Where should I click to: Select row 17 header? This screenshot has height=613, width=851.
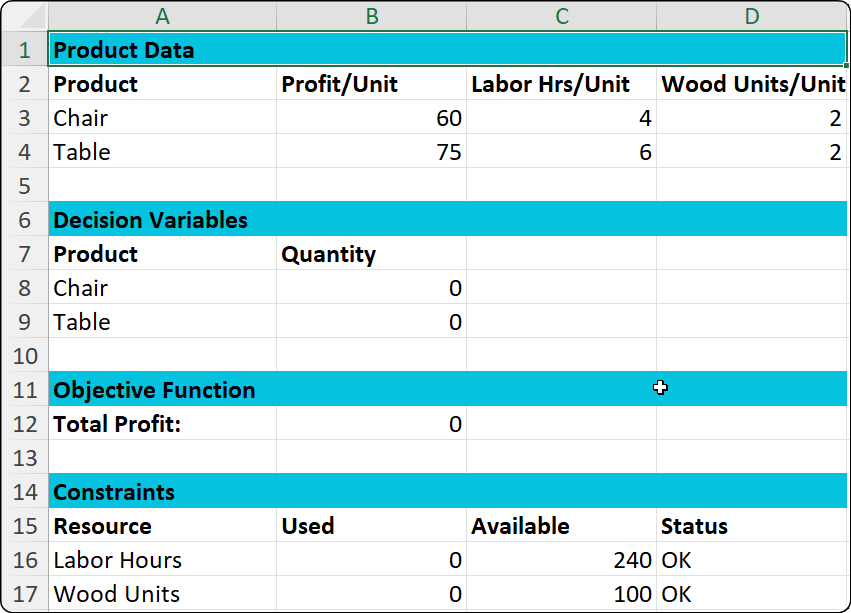[x=25, y=593]
